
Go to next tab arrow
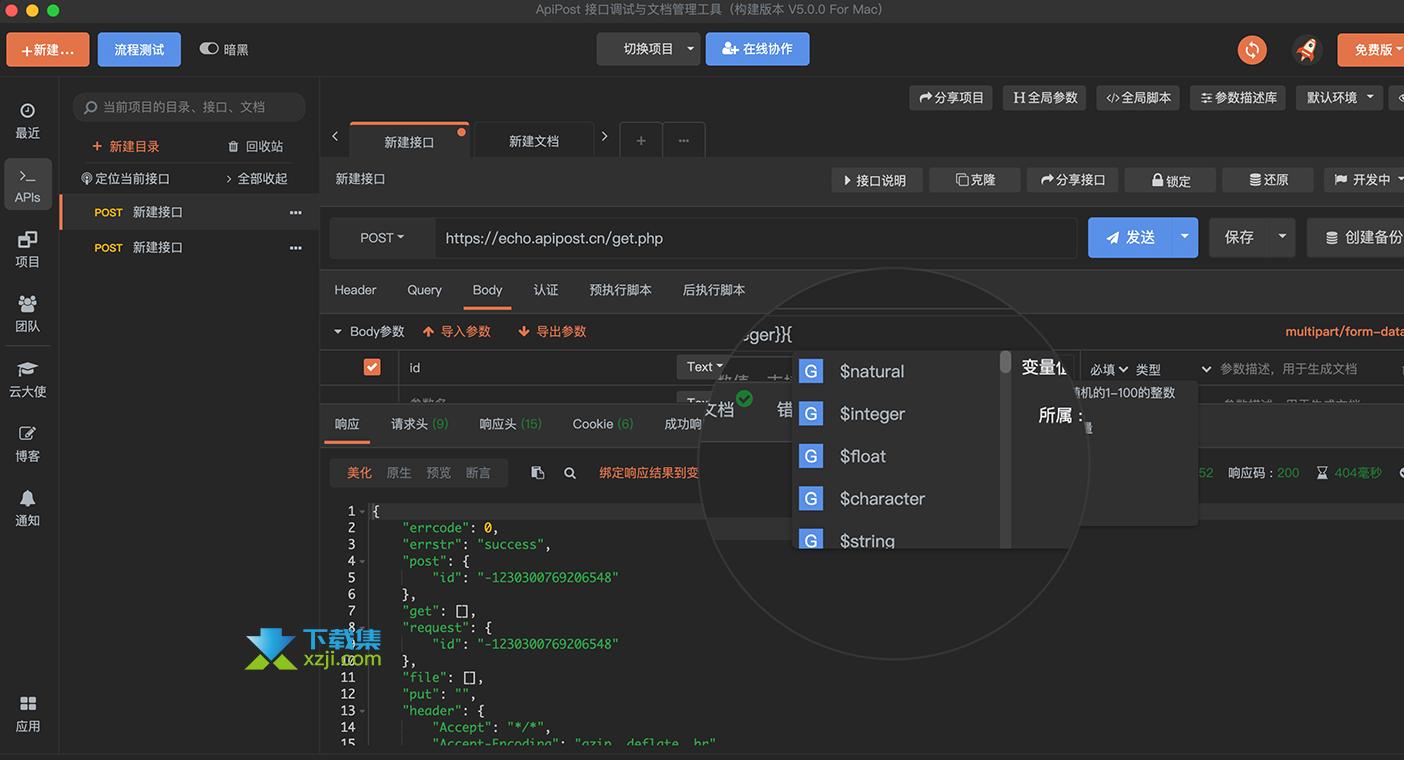[x=604, y=136]
